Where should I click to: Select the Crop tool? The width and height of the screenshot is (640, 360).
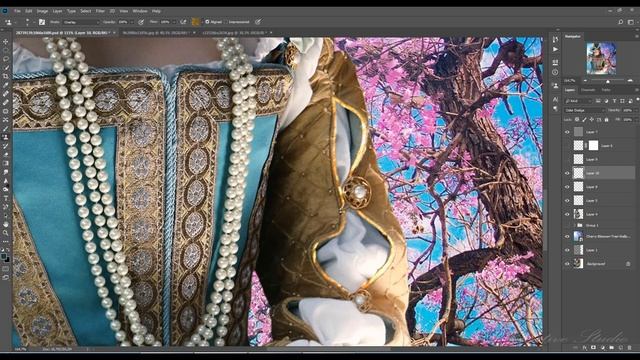click(x=6, y=76)
